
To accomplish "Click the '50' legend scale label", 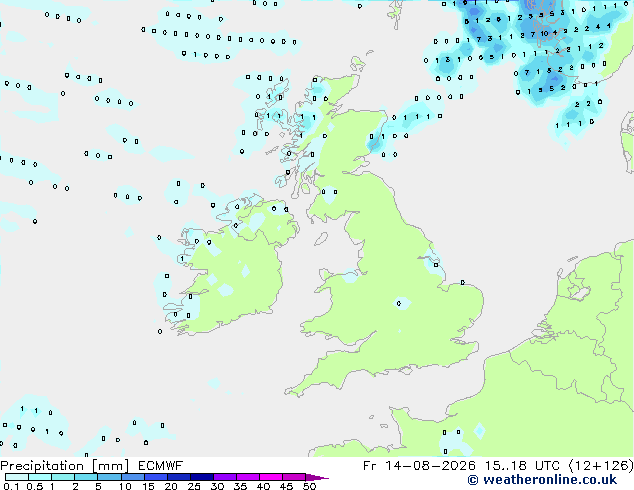I will pyautogui.click(x=309, y=486).
